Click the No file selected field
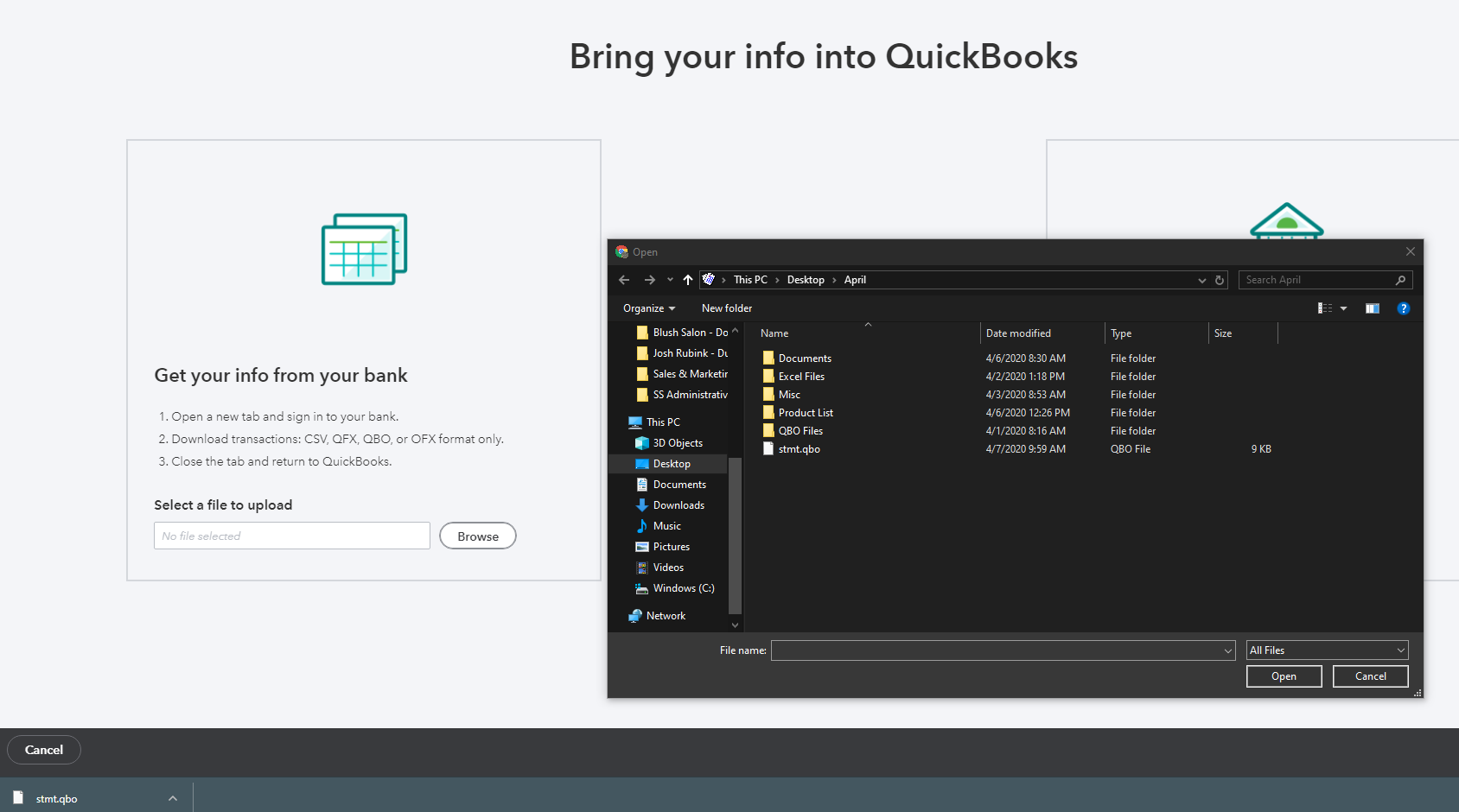1459x812 pixels. [292, 536]
